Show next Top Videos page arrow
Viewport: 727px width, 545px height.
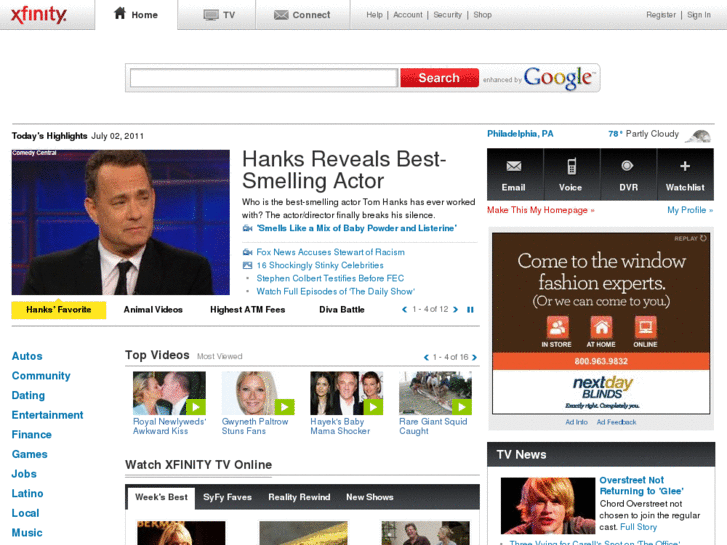[474, 357]
